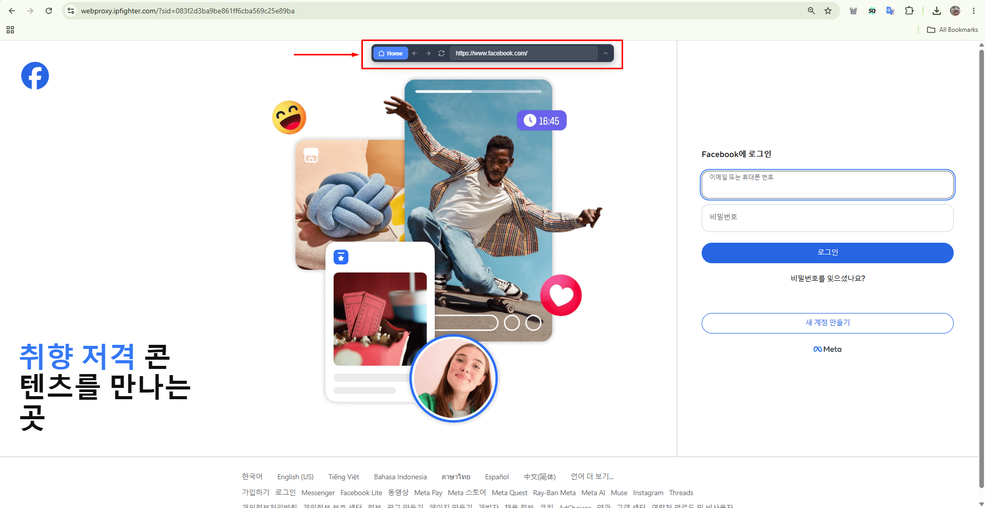
Task: Open 언어 더 보기 more languages
Action: (x=592, y=477)
